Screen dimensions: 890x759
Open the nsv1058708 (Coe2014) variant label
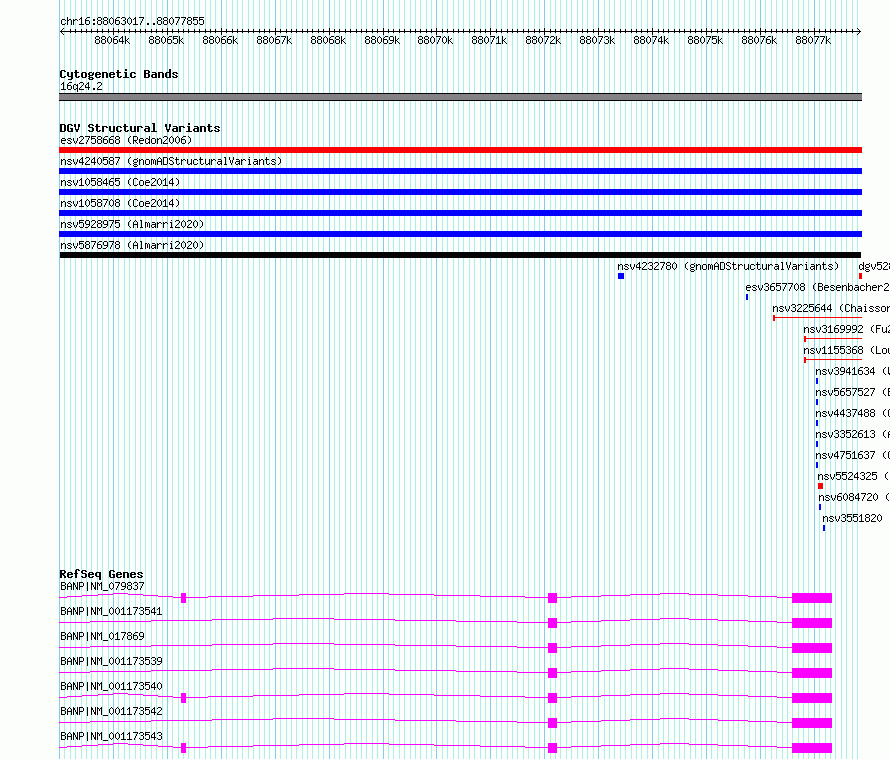(120, 203)
